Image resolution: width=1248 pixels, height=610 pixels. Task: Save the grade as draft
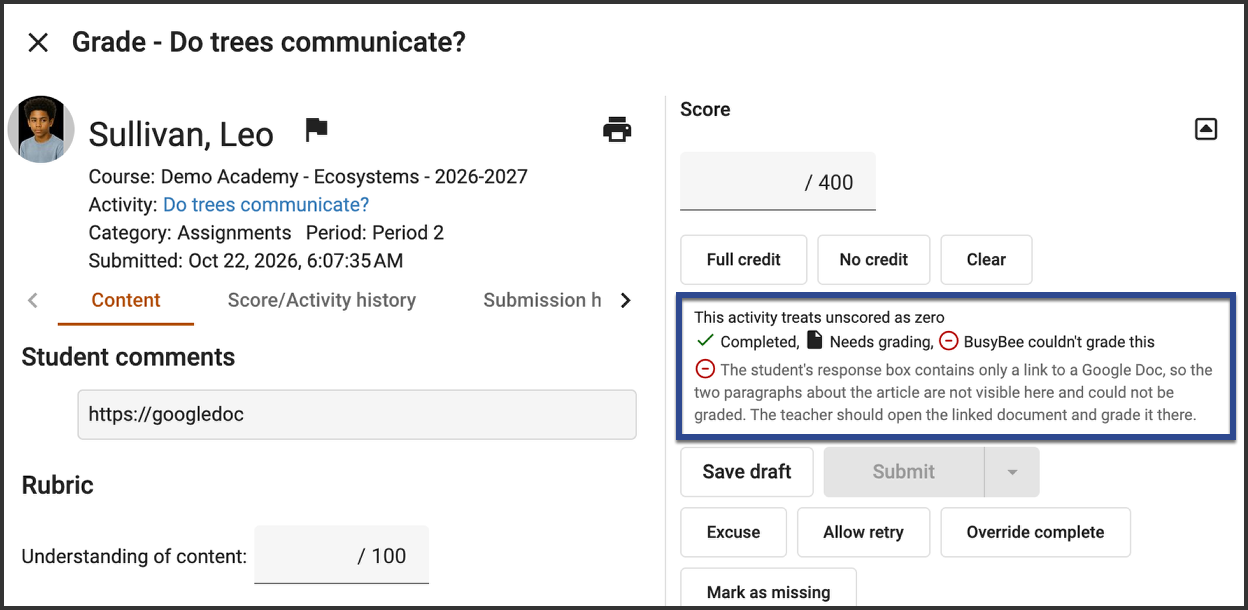[x=747, y=472]
